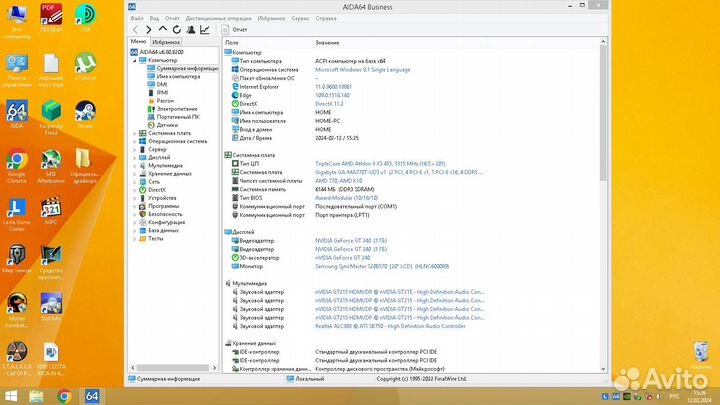Open File Explorer from the taskbar
720x405 pixels.
[x=36, y=396]
